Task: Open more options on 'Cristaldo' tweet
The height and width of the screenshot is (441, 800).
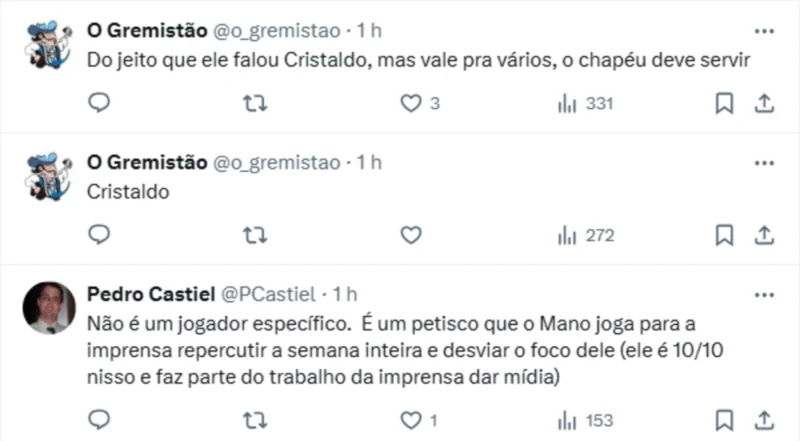Action: click(764, 163)
